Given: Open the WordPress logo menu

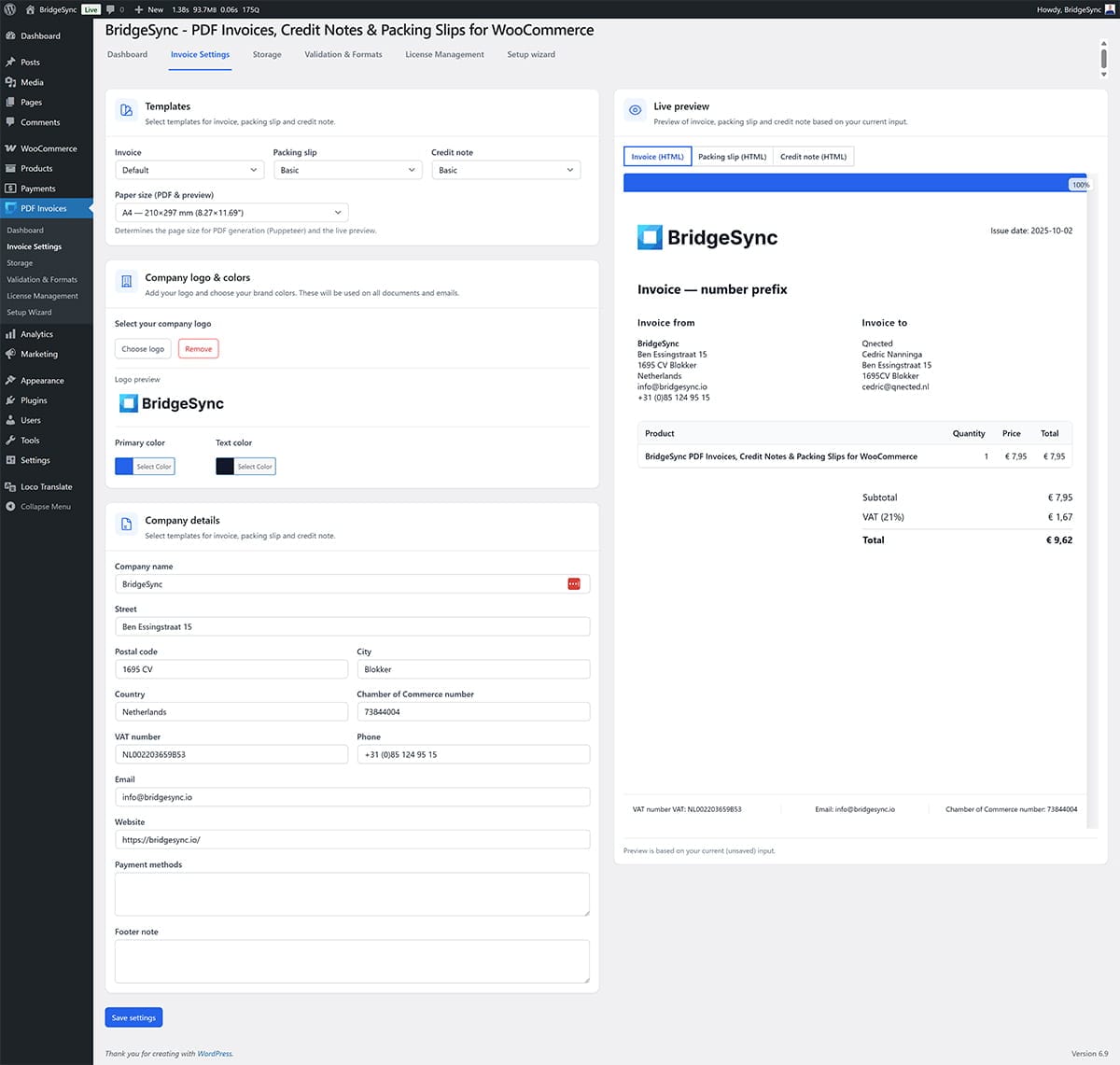Looking at the screenshot, I should point(10,9).
